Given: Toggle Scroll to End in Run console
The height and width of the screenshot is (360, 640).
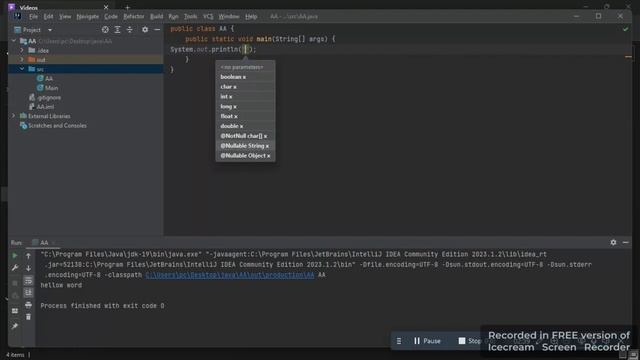Looking at the screenshot, I should point(28,293).
